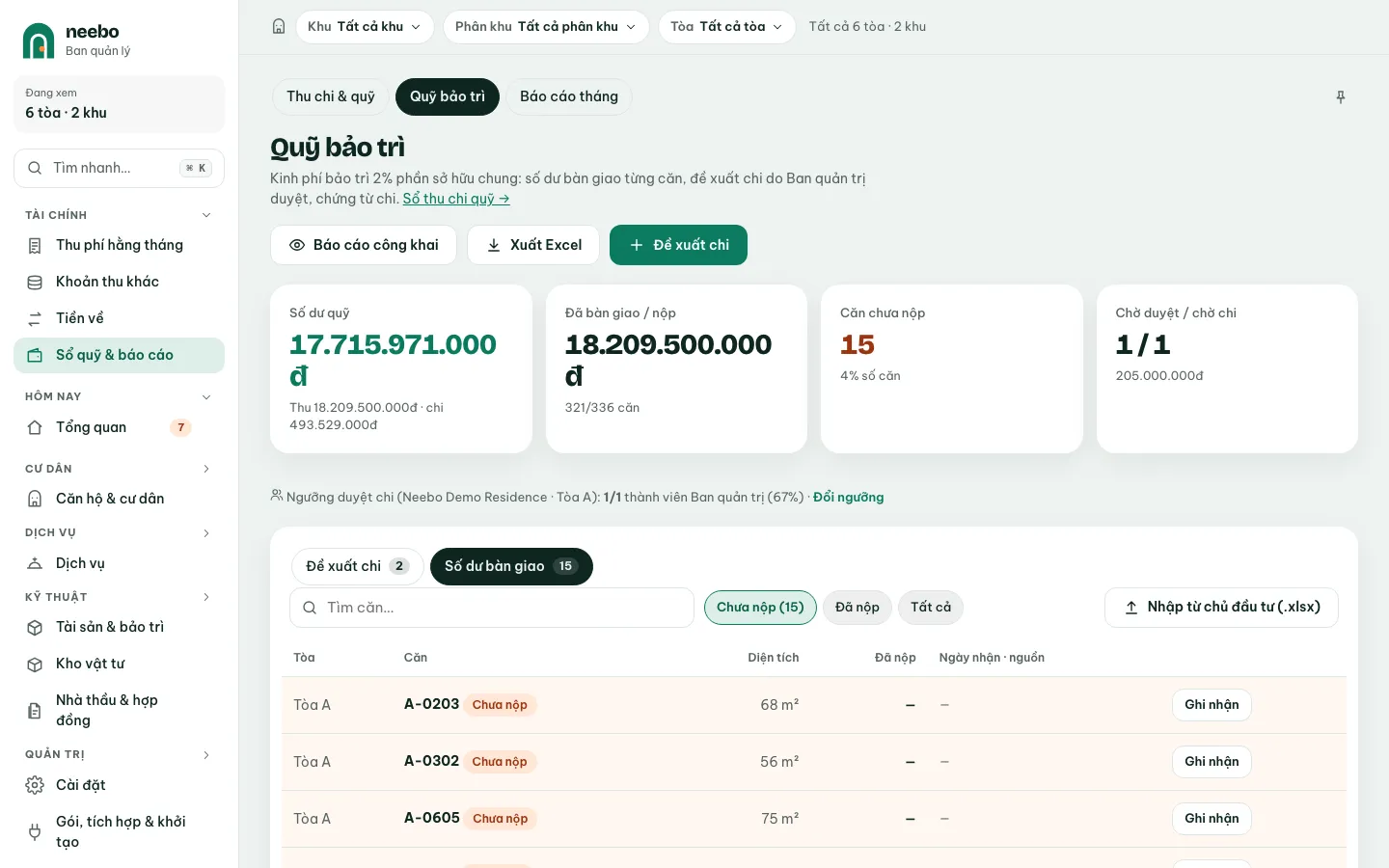Screen dimensions: 1389x868
Task: Select the Đã nộp filter chip
Action: (x=858, y=608)
